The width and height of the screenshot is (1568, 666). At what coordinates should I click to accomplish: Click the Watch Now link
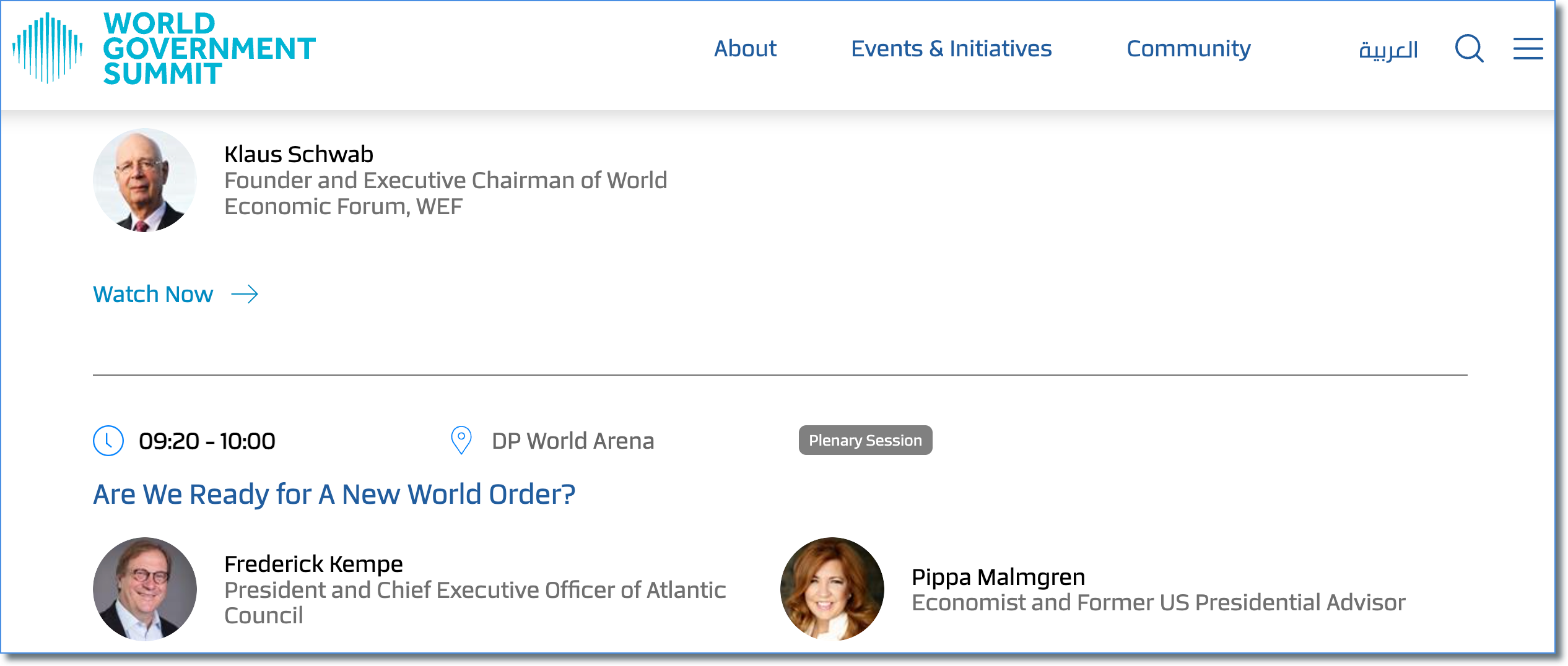click(153, 294)
